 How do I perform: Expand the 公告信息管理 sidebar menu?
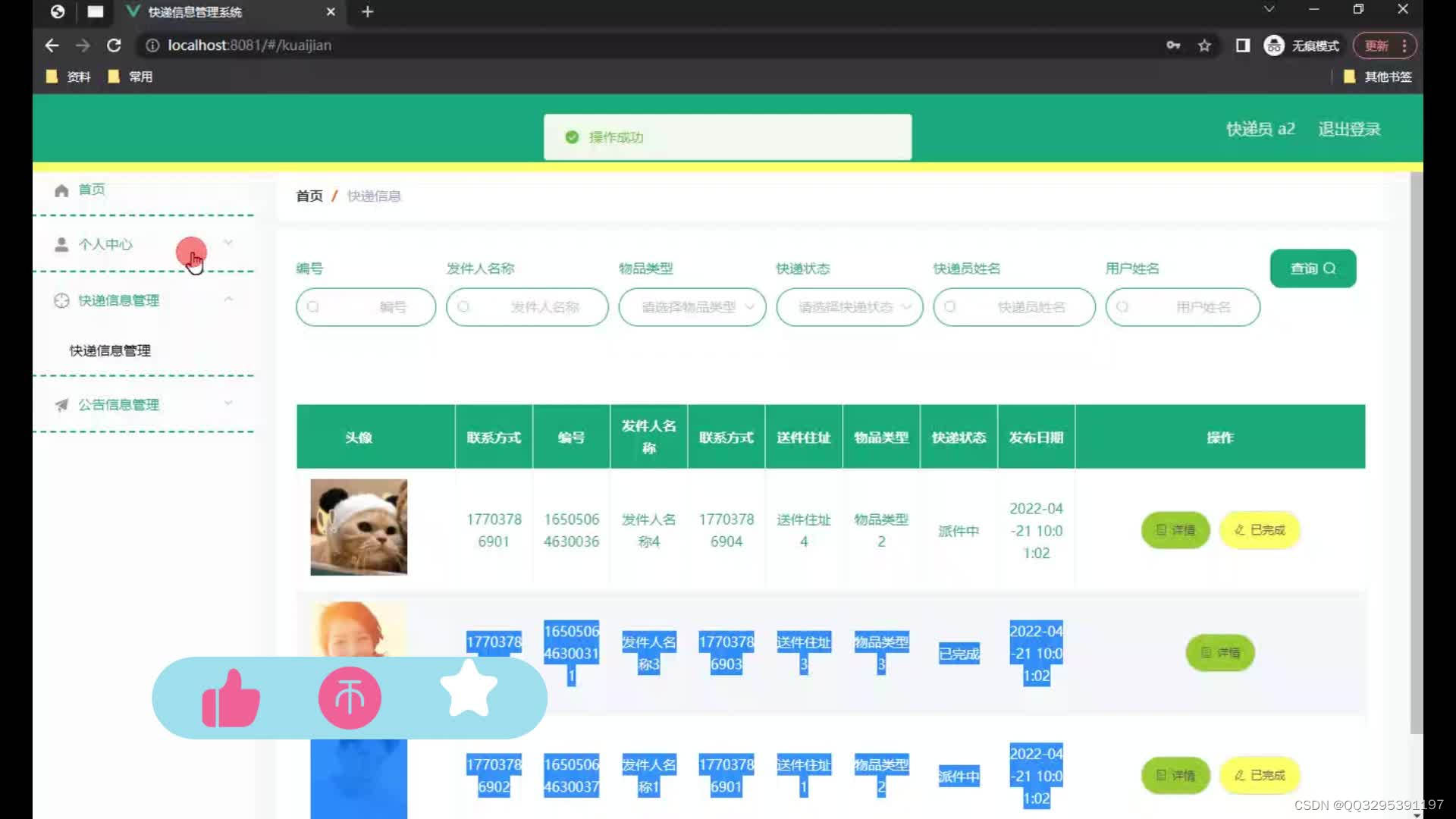[144, 404]
